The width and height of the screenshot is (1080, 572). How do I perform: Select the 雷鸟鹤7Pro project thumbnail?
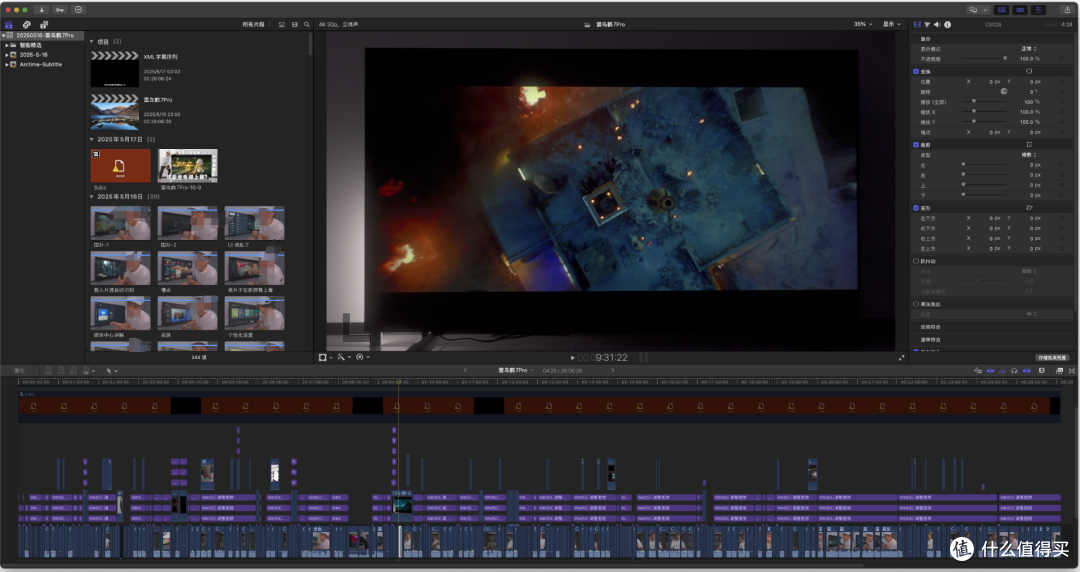(x=114, y=112)
